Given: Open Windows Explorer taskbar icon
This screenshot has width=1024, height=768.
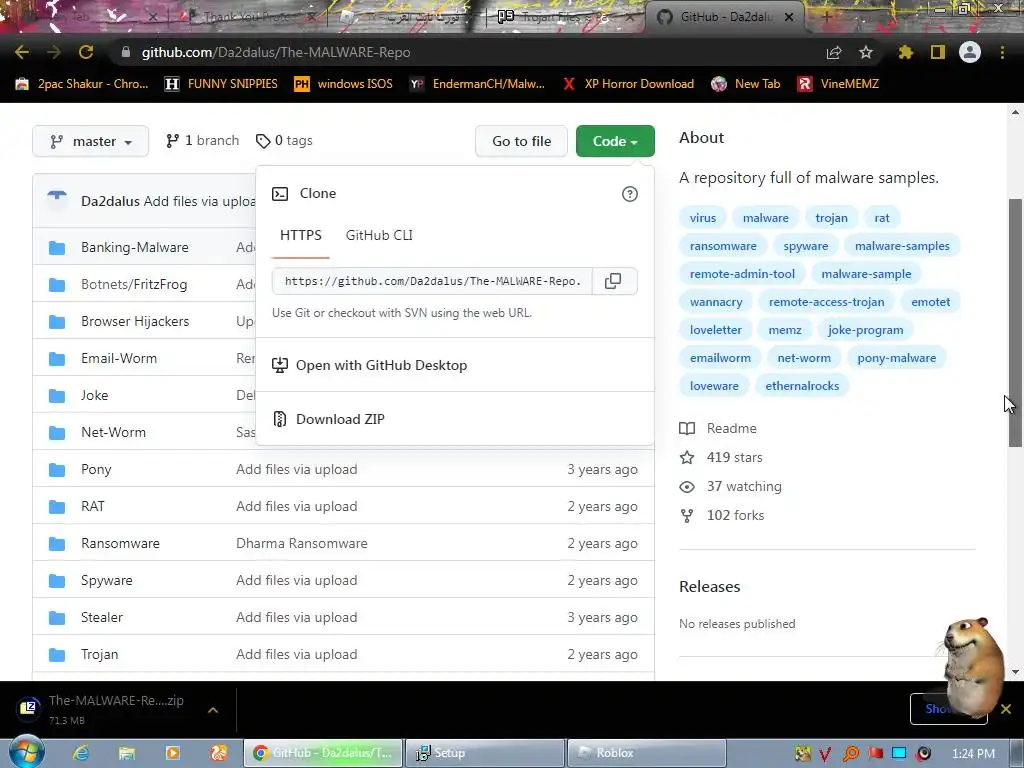Looking at the screenshot, I should [127, 753].
